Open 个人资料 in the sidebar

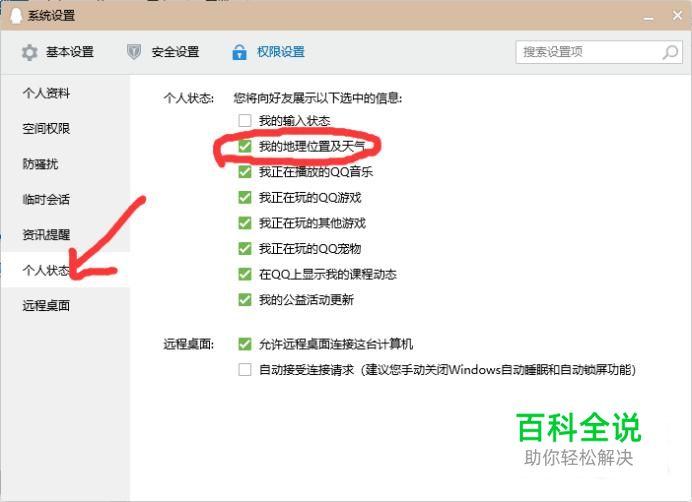[x=65, y=93]
